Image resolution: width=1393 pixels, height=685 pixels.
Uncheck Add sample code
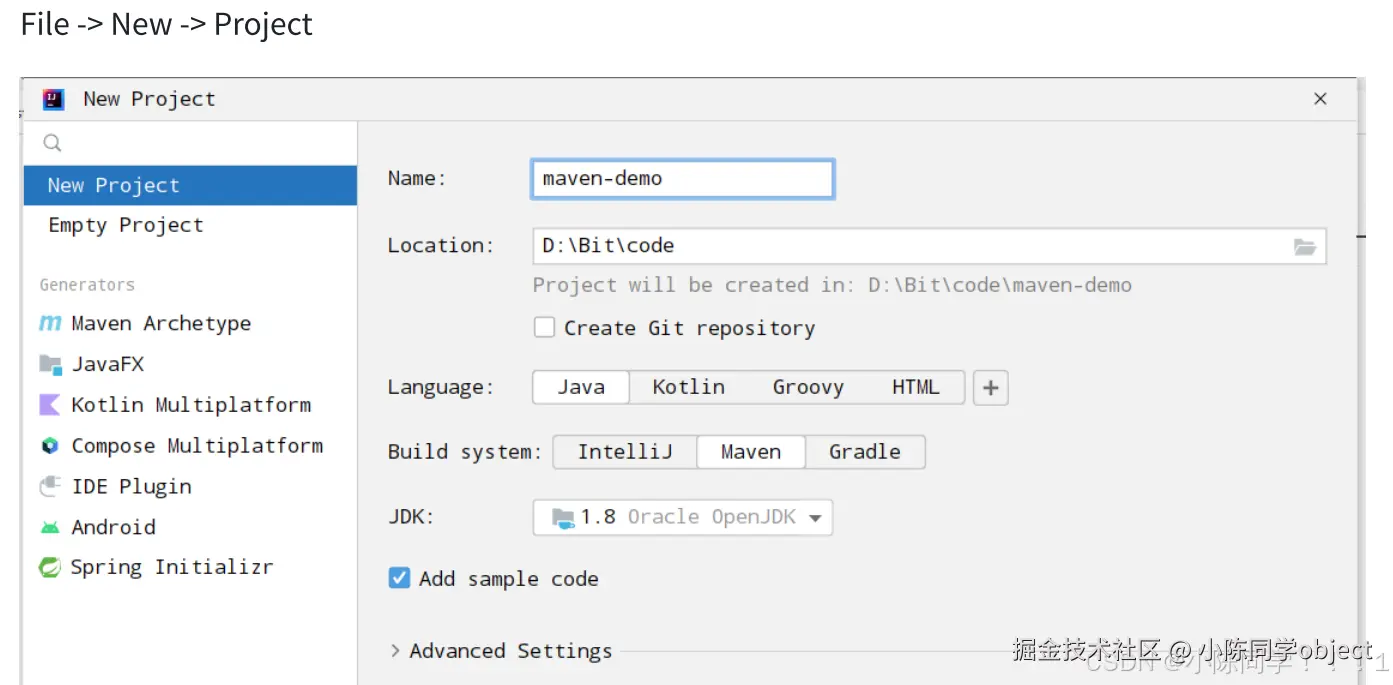coord(399,578)
